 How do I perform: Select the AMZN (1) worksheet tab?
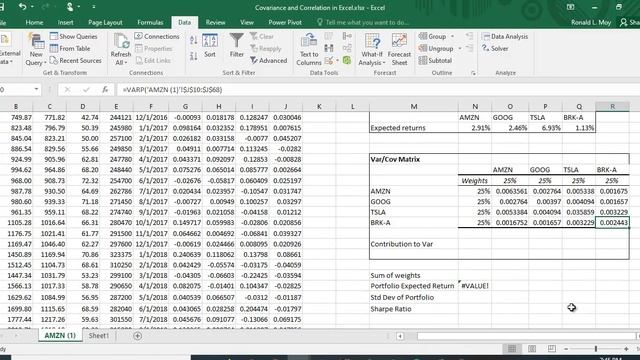[x=60, y=336]
